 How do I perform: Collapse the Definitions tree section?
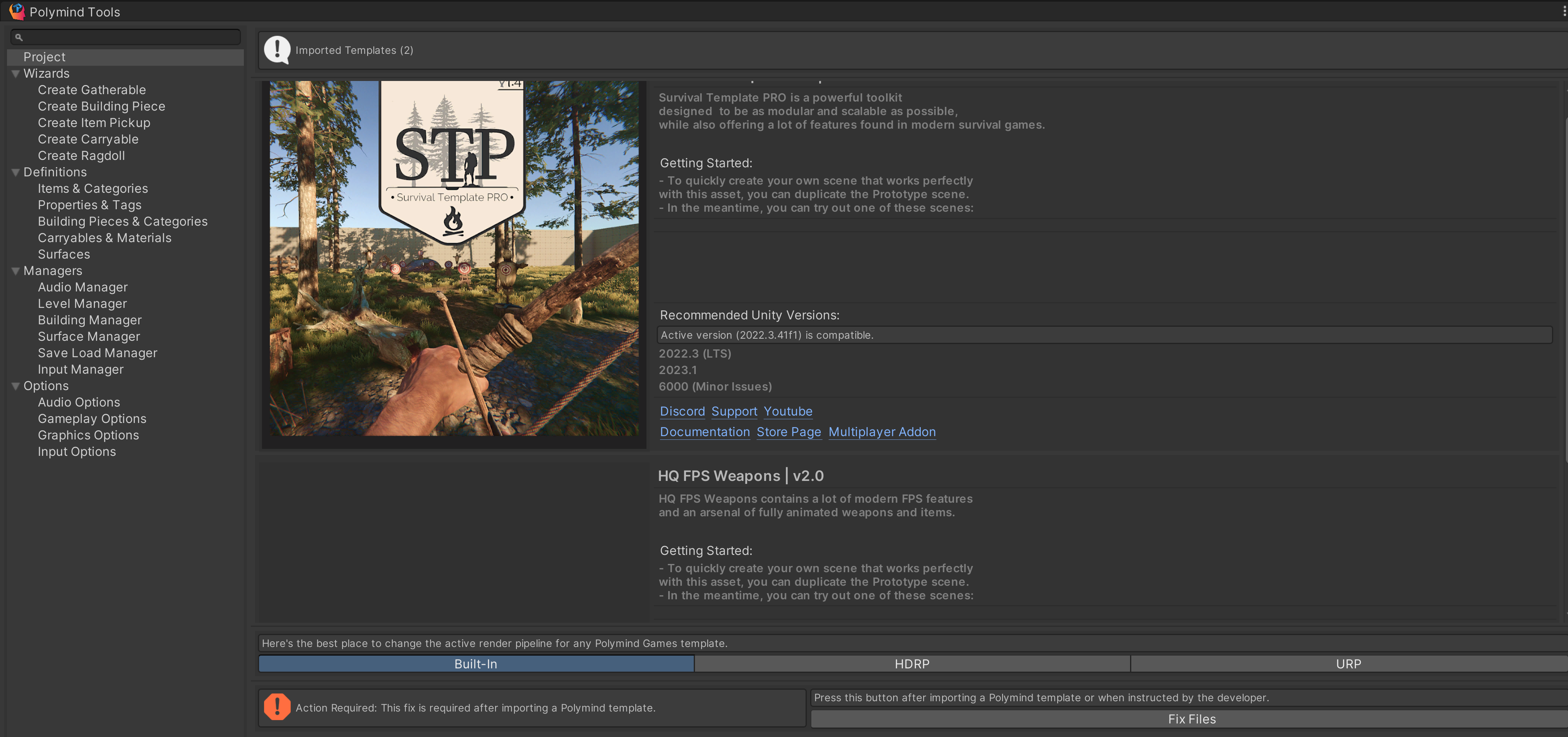pyautogui.click(x=16, y=172)
